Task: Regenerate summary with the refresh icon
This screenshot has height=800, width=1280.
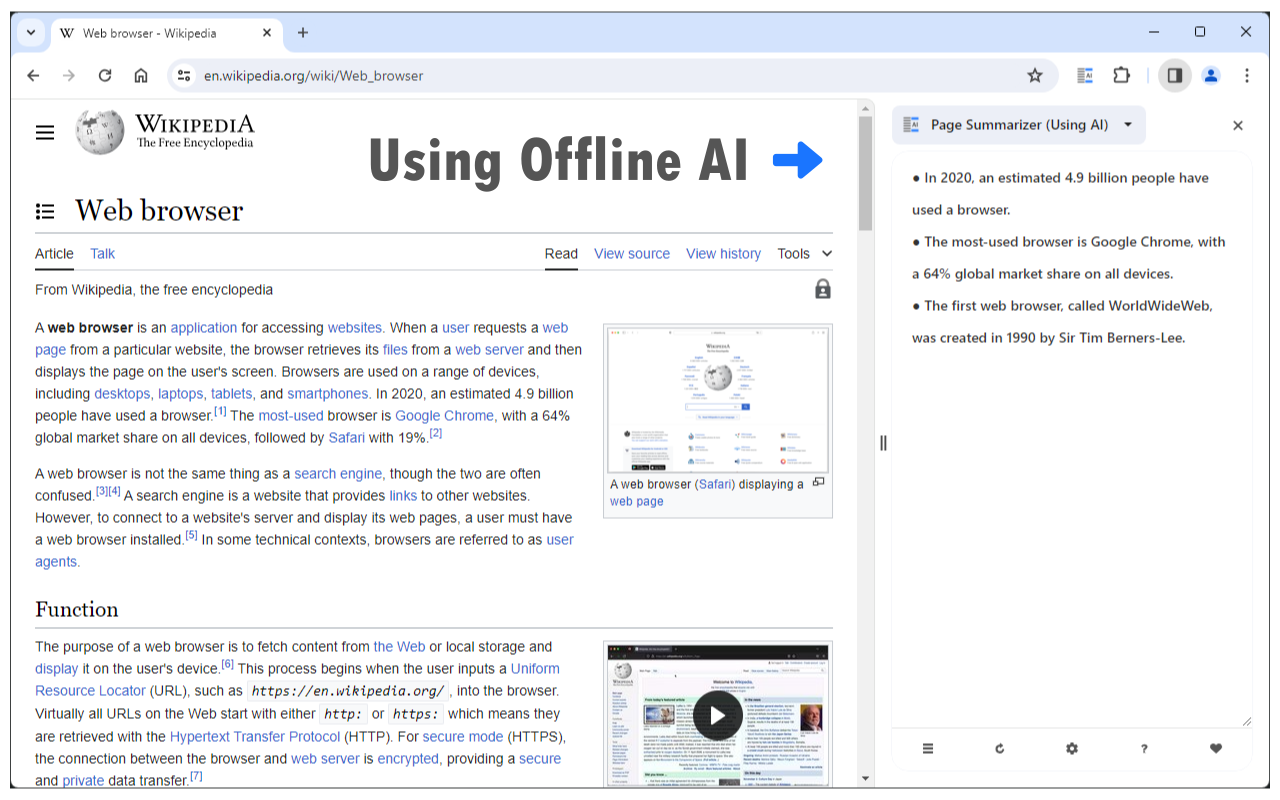Action: coord(1000,748)
